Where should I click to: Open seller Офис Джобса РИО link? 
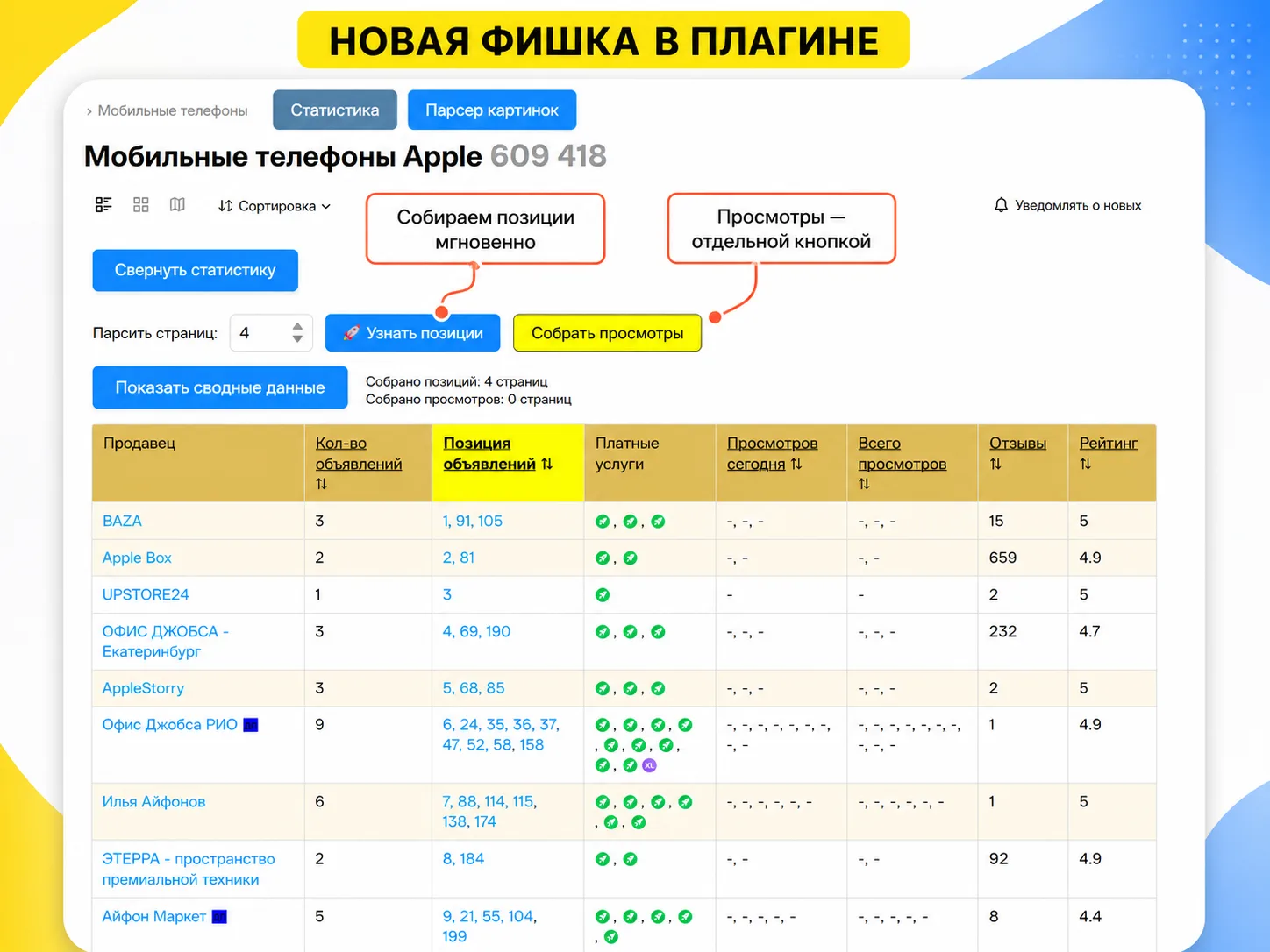pyautogui.click(x=169, y=725)
